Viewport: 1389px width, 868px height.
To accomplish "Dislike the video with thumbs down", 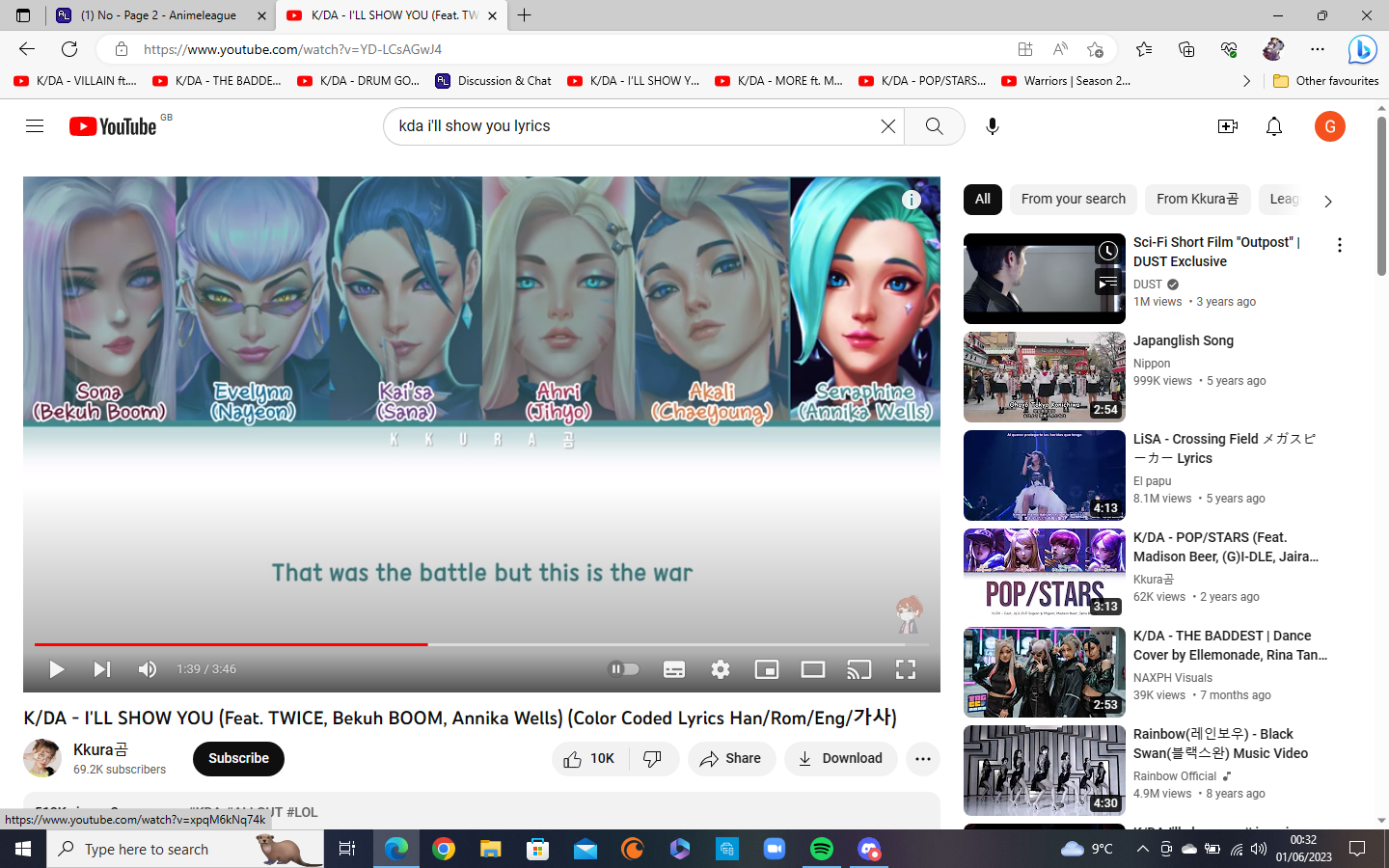I will pyautogui.click(x=653, y=759).
